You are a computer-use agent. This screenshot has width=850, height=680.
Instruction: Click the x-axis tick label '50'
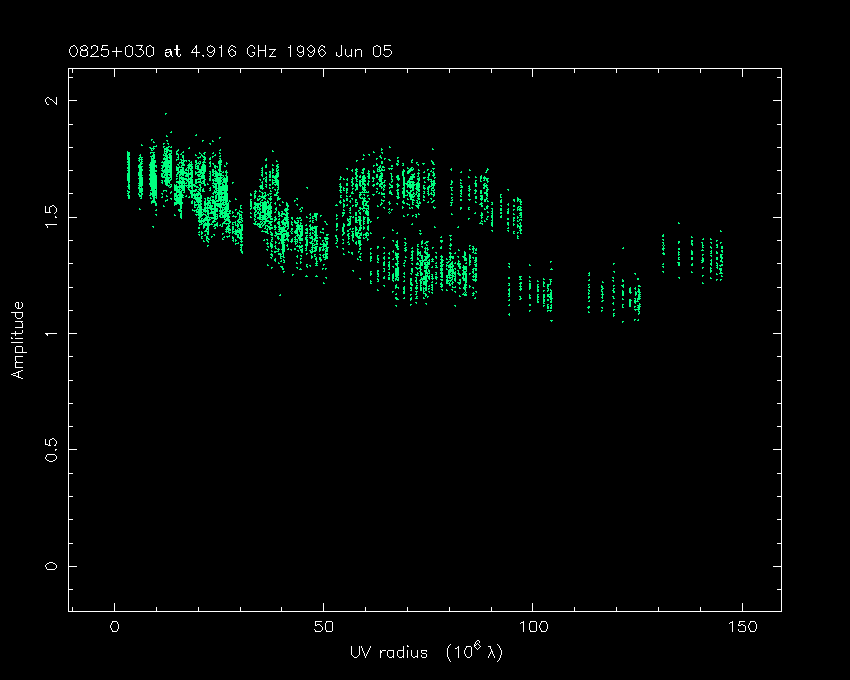(x=323, y=628)
